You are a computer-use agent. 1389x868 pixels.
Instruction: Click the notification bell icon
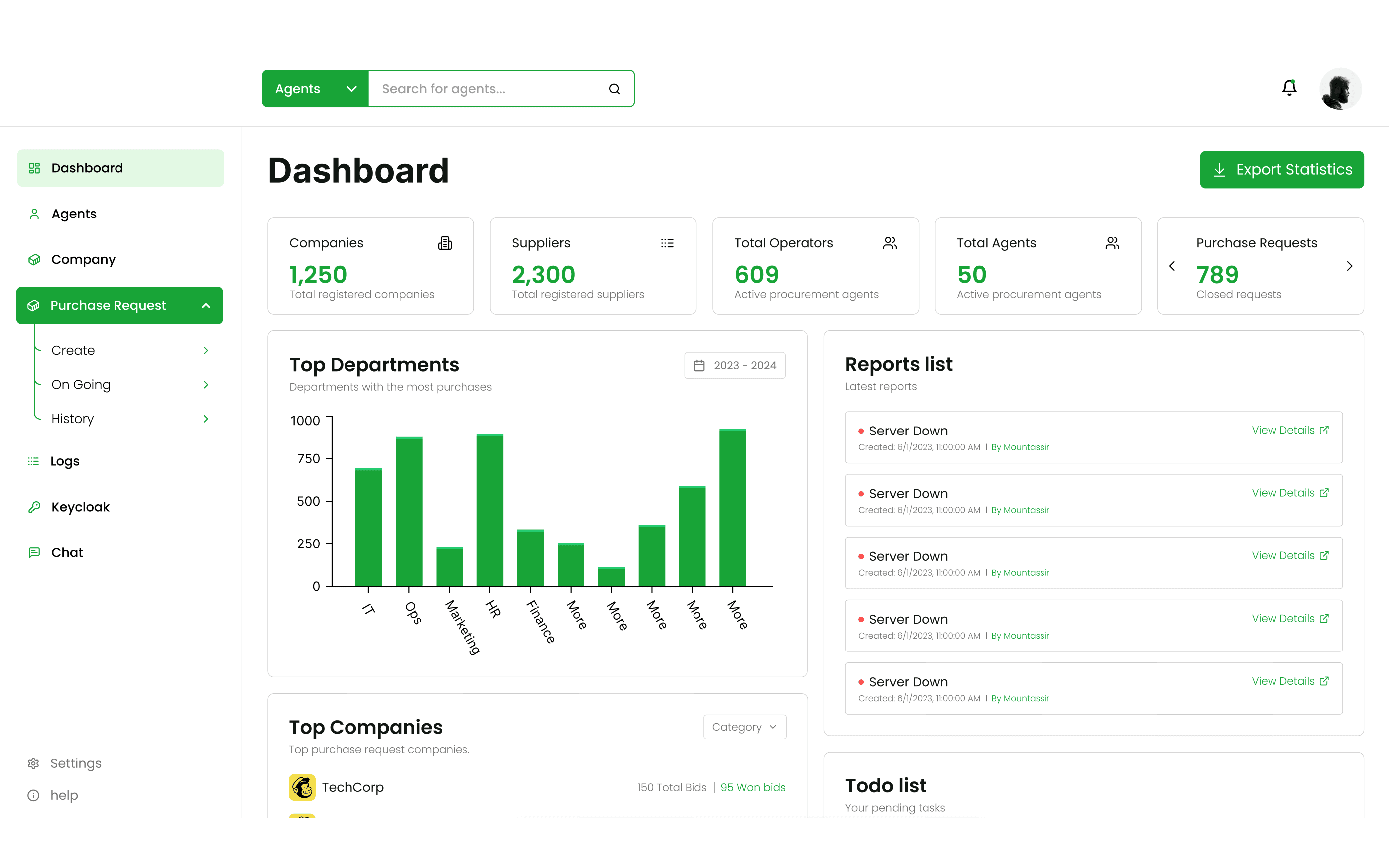coord(1289,88)
